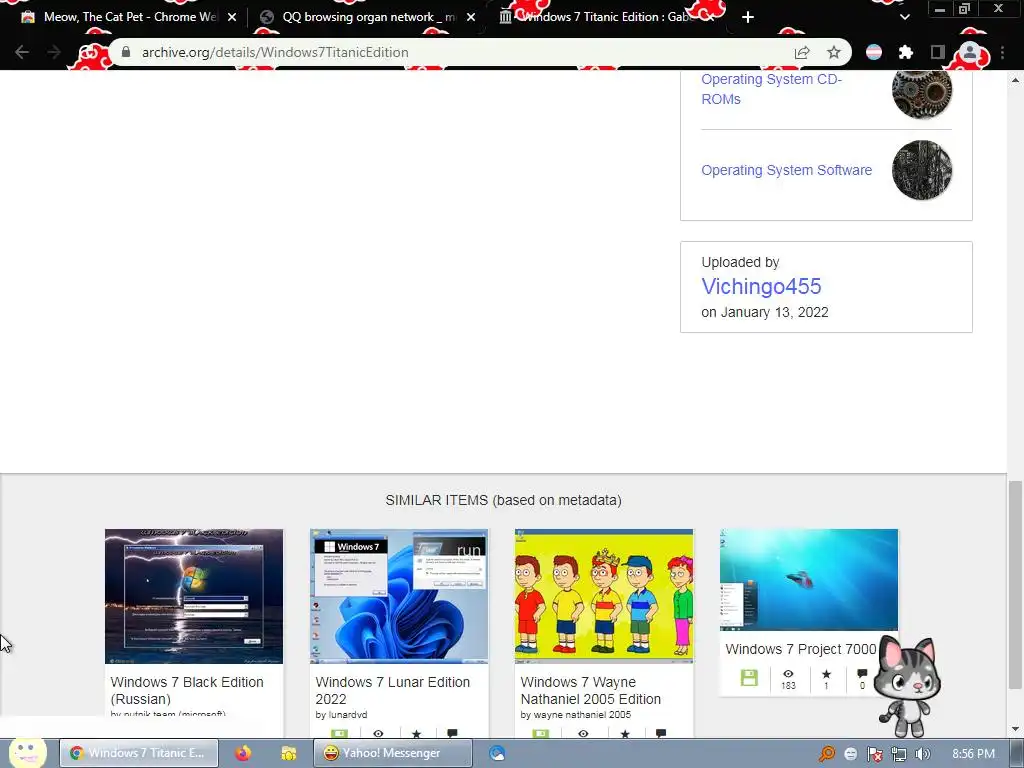
Task: Open Windows 7 Lunar Edition thumbnail
Action: (x=399, y=596)
